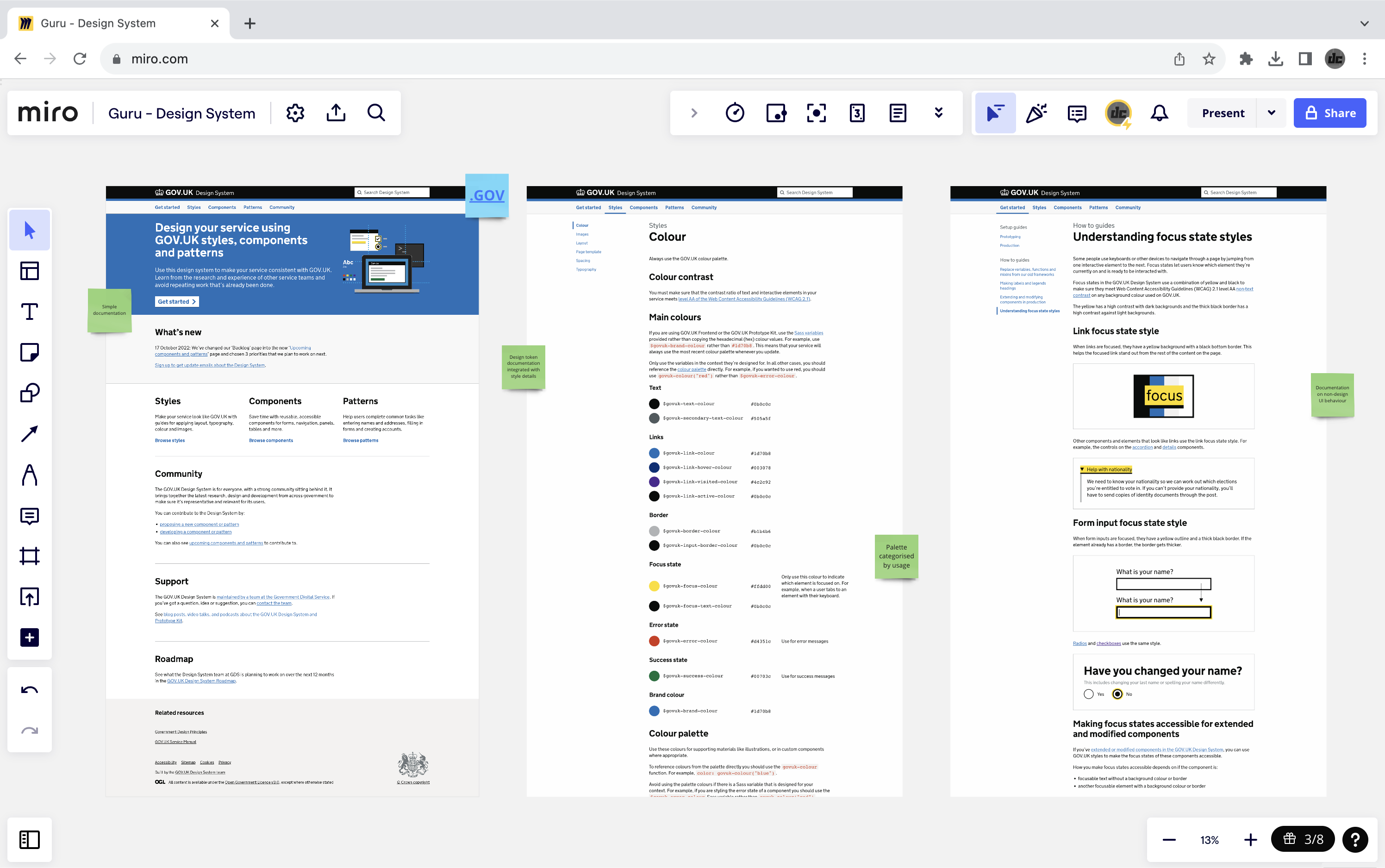Image resolution: width=1385 pixels, height=868 pixels.
Task: Click the yellow focus colour swatch
Action: coord(655,586)
